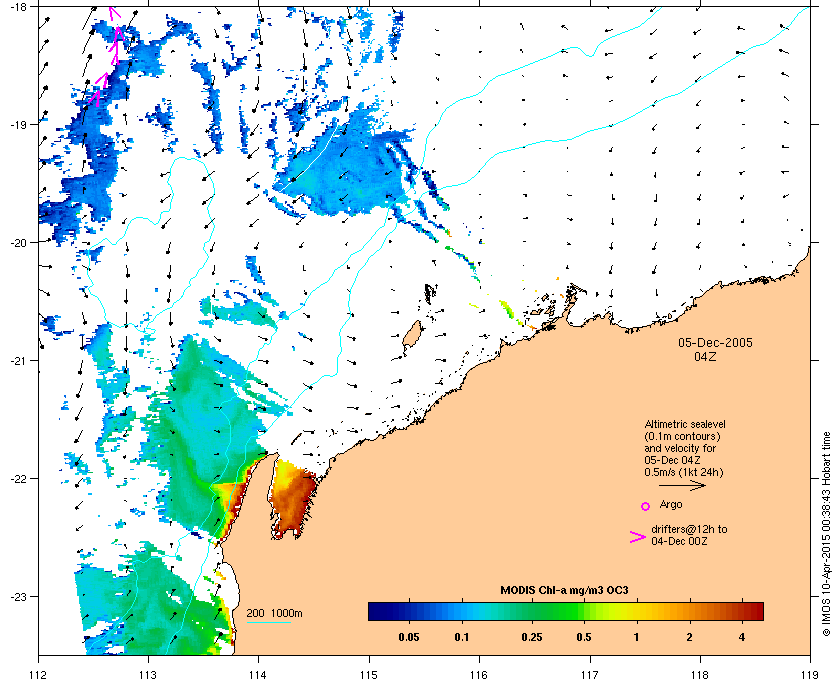The width and height of the screenshot is (840, 680).
Task: Click the black velocity scale arrow in the legend
Action: pyautogui.click(x=682, y=486)
